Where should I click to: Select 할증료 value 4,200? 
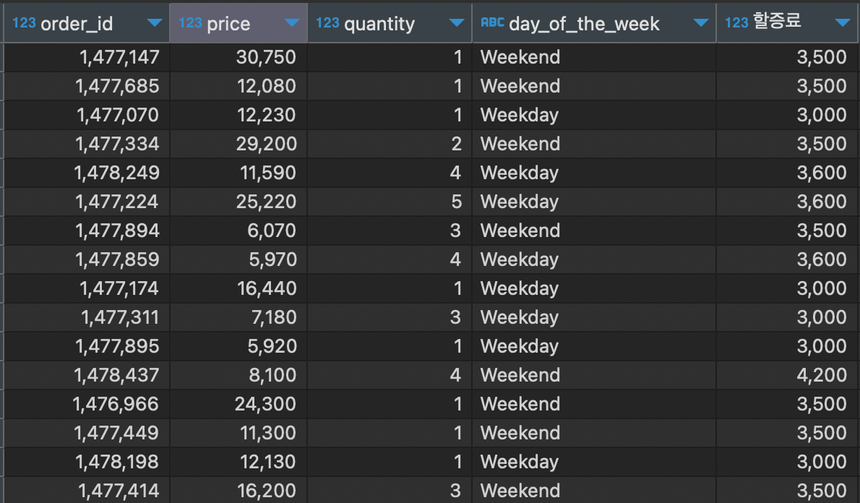point(788,375)
